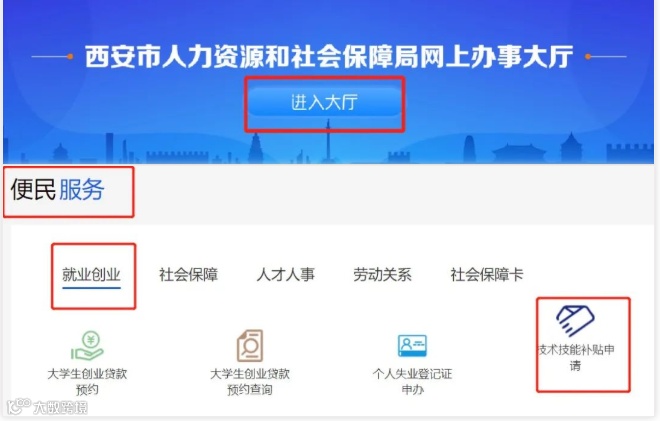This screenshot has width=660, height=421.
Task: Switch to the 社会保障 tab
Action: tap(188, 274)
